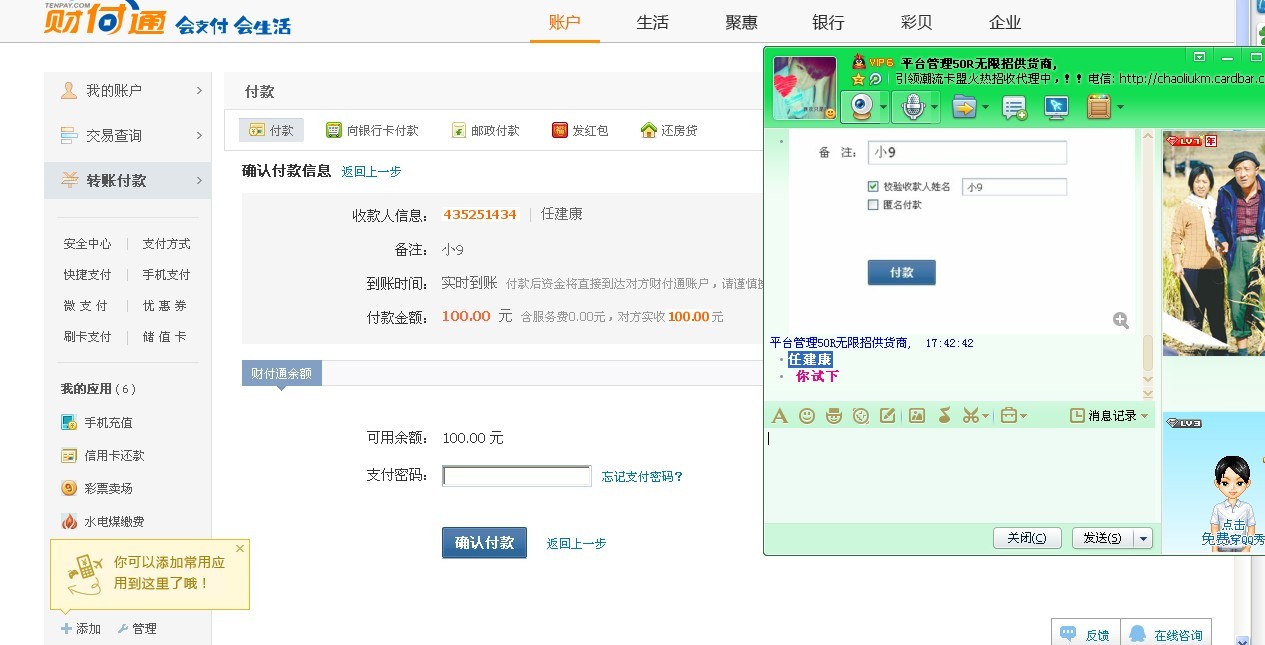Select the 转账付款 sidebar item
This screenshot has height=645, width=1265.
coord(127,180)
